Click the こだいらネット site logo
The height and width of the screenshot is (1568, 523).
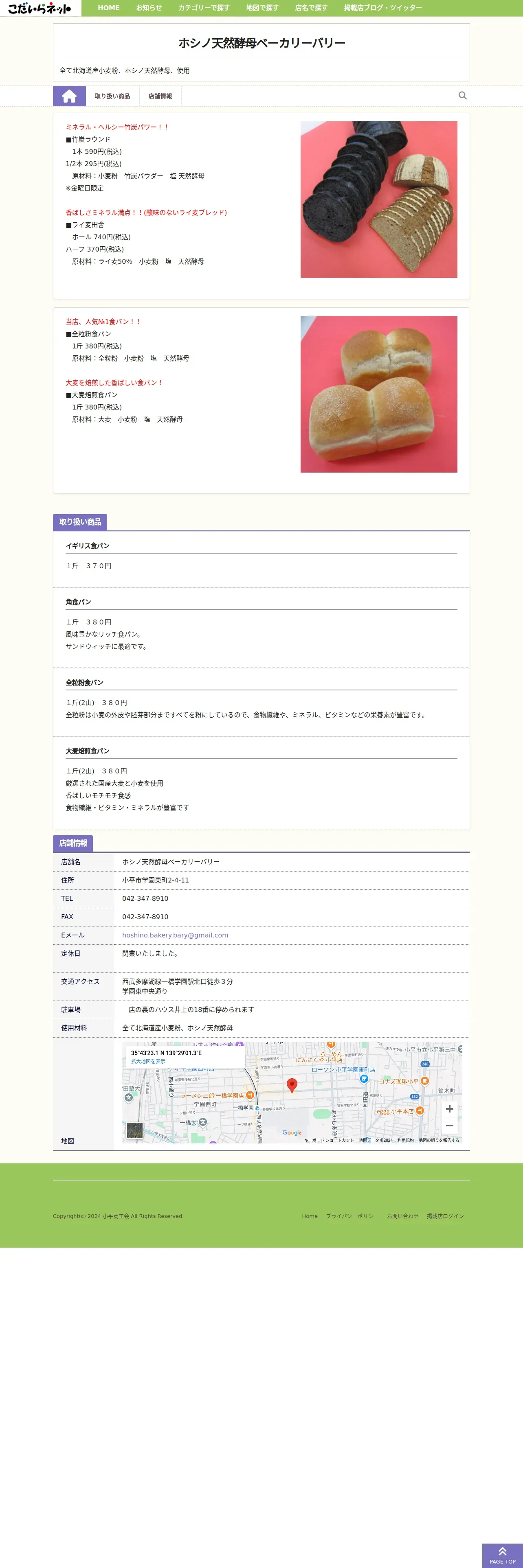click(40, 8)
